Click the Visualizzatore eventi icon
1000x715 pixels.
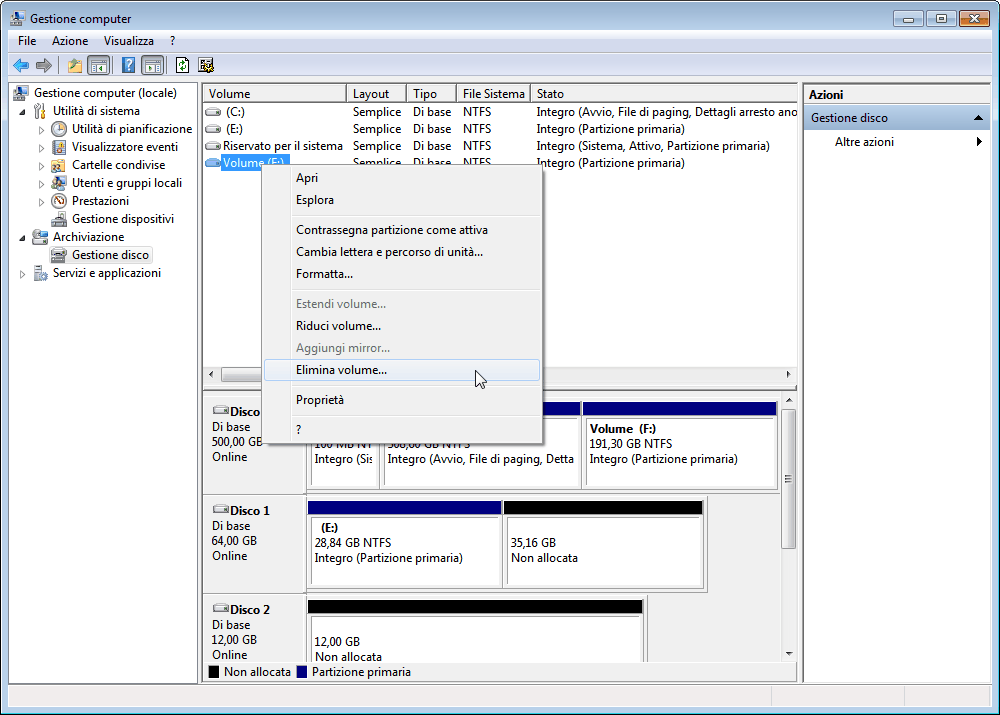point(59,147)
